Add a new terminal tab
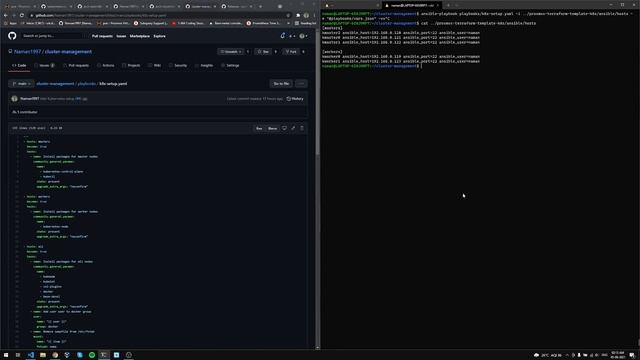640x360 pixels. click(448, 5)
